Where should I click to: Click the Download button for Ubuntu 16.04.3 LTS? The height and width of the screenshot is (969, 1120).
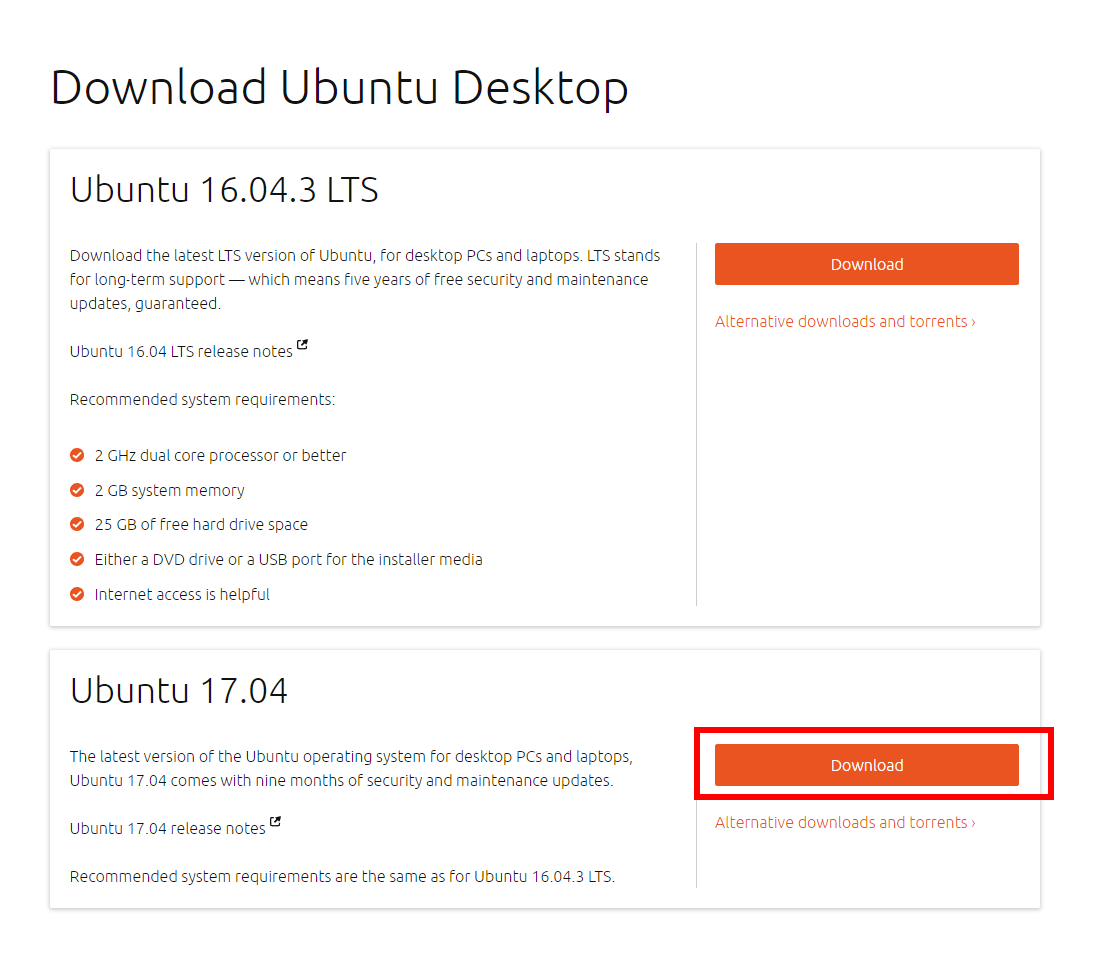click(x=866, y=264)
